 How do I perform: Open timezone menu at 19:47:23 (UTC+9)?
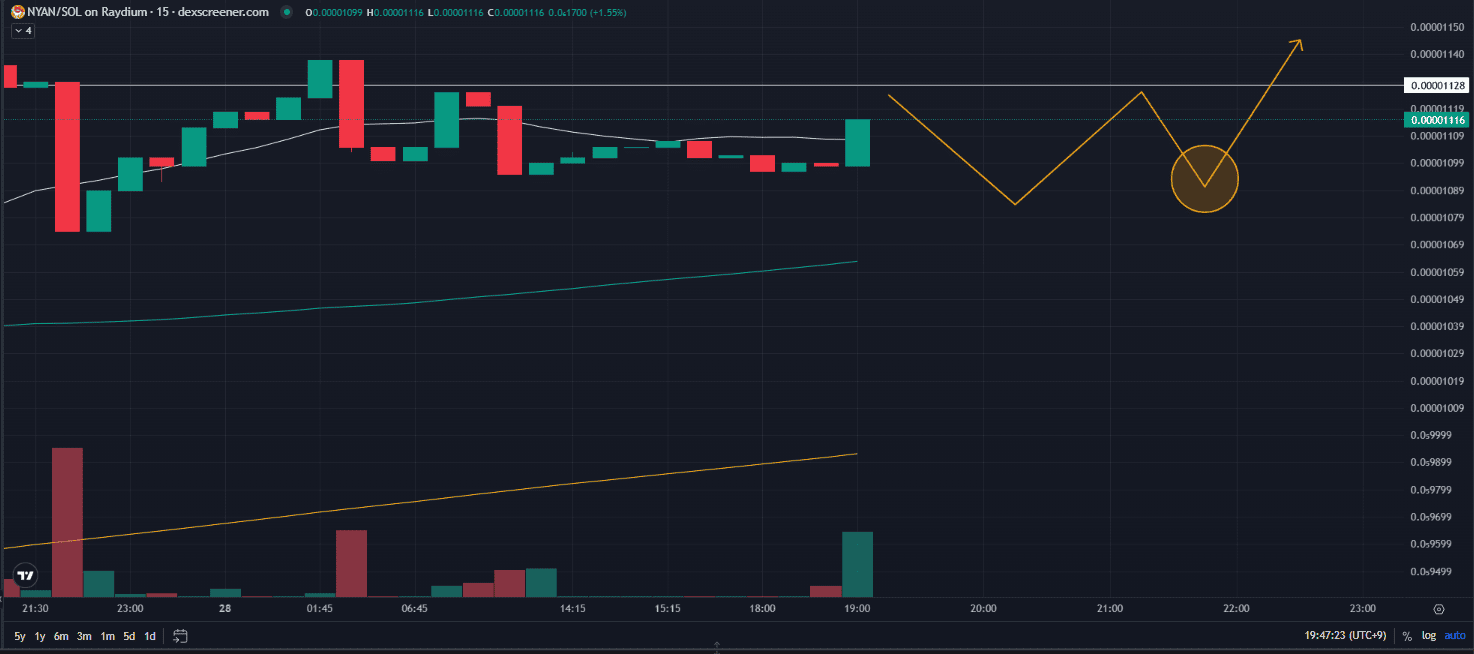[1345, 636]
